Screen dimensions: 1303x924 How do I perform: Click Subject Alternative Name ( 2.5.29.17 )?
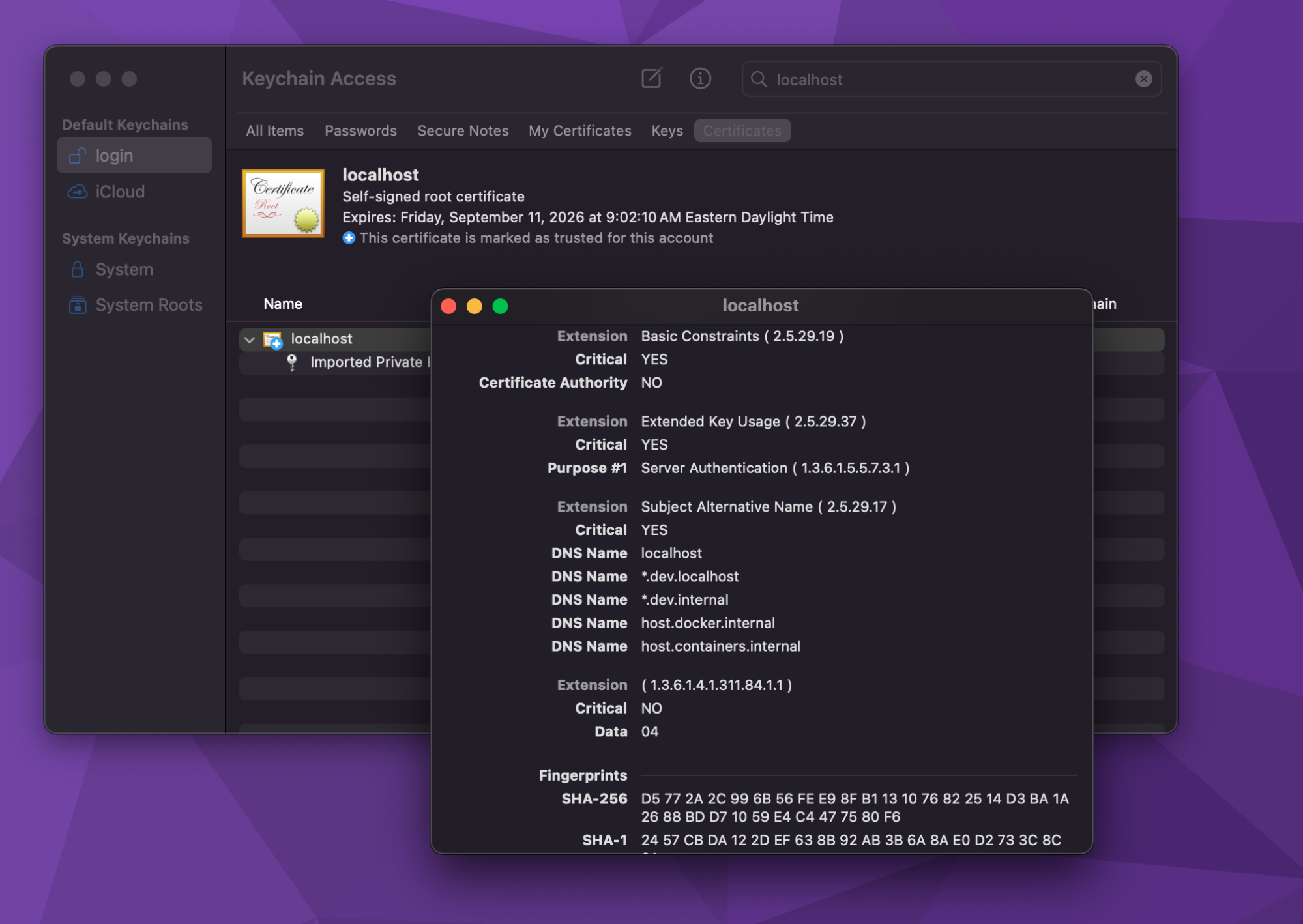(x=768, y=507)
